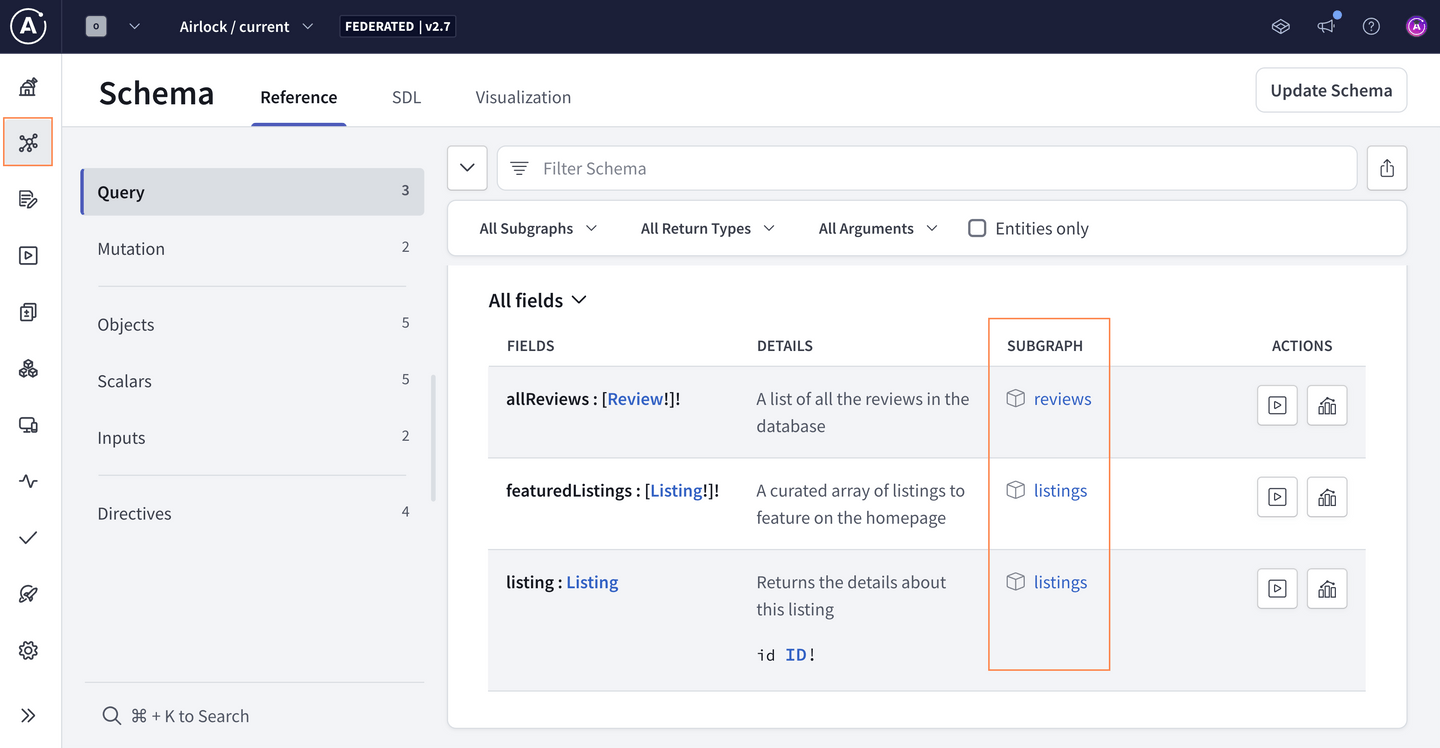This screenshot has height=748, width=1440.
Task: Open the Schema icon in left sidebar
Action: click(28, 142)
